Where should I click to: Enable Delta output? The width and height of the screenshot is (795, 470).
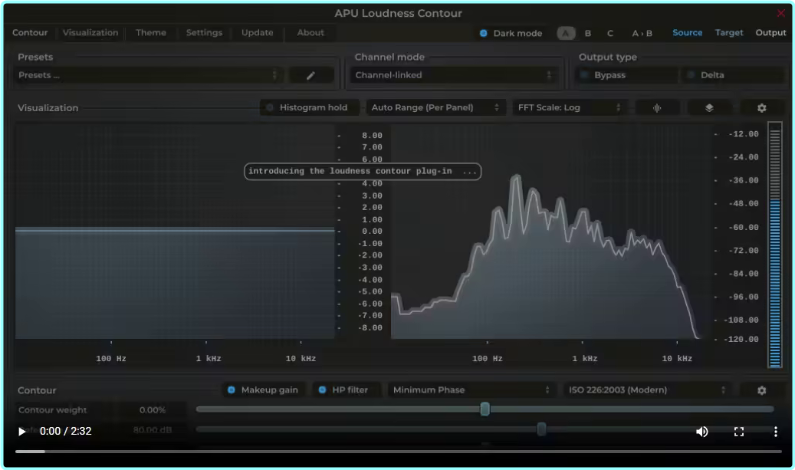point(733,75)
